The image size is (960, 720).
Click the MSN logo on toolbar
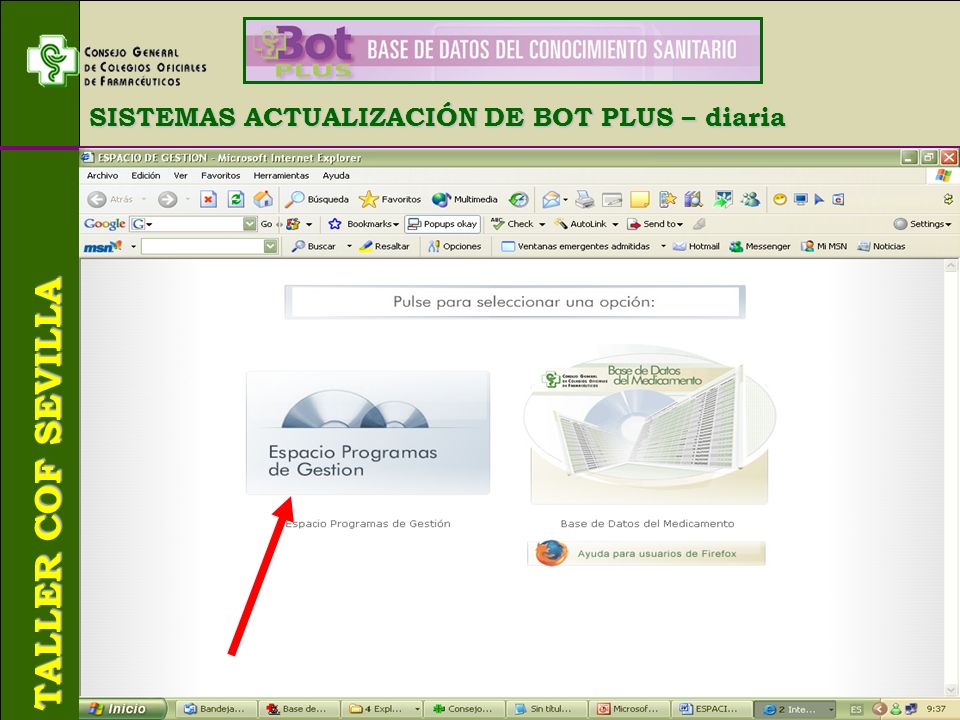click(x=102, y=247)
